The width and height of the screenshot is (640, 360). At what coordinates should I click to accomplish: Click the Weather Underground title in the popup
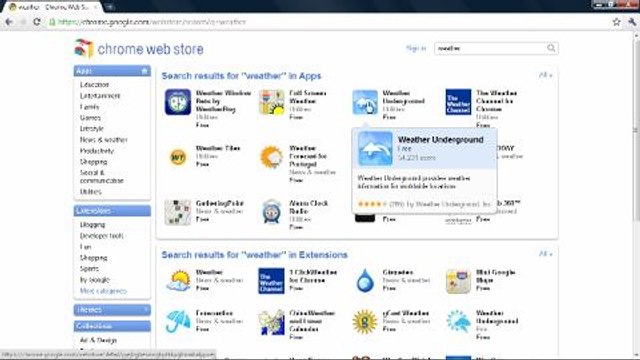[440, 140]
